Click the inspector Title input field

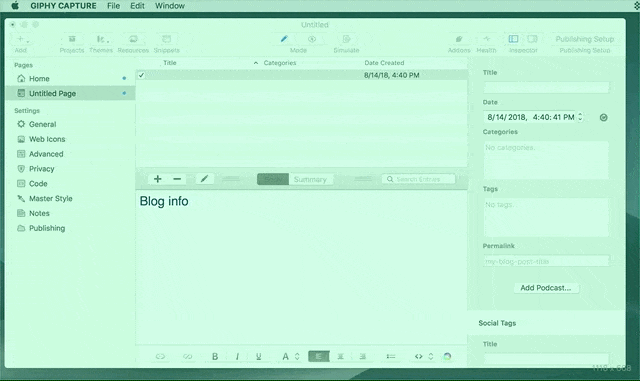[x=546, y=87]
